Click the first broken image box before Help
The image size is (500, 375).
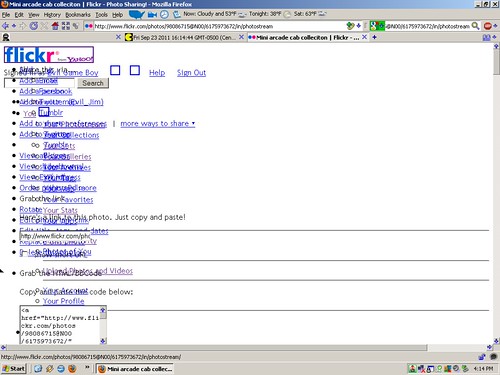pos(115,70)
